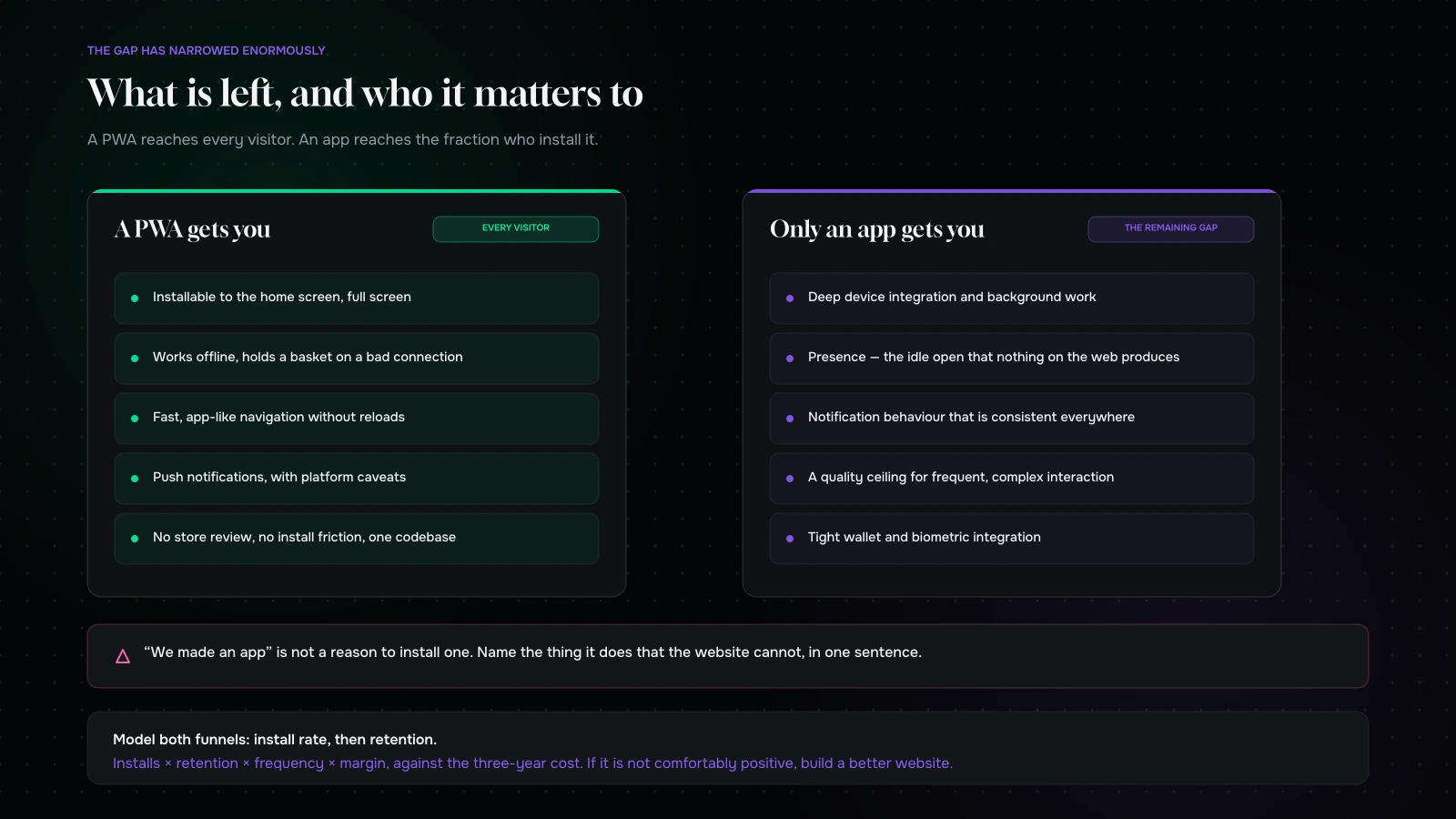Click the A PWA gets you heading

point(193,229)
